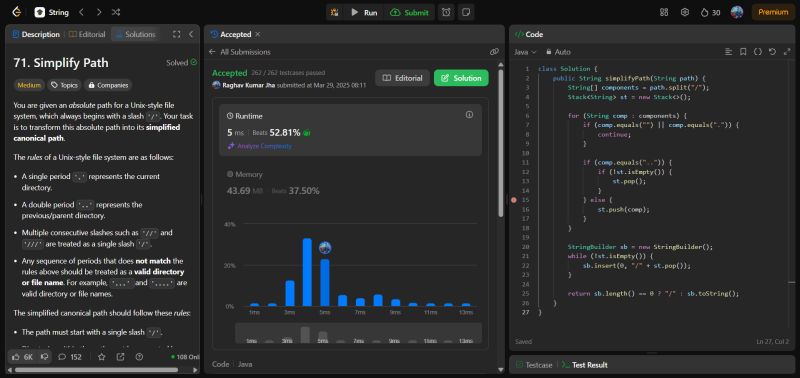This screenshot has width=800, height=378.
Task: Like the problem with thumbs up
Action: point(22,357)
